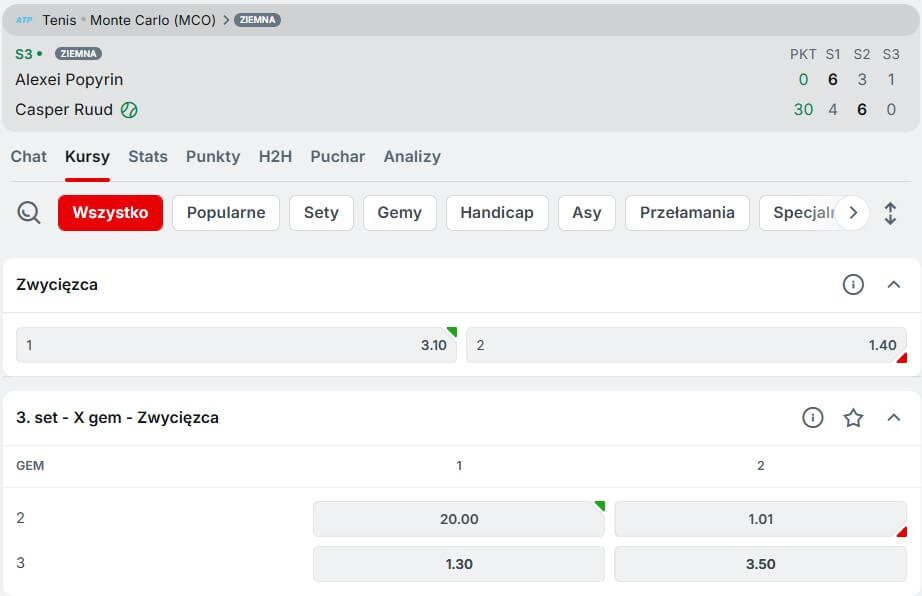This screenshot has height=596, width=922.
Task: Favorite the 3. set X gem market
Action: point(853,418)
